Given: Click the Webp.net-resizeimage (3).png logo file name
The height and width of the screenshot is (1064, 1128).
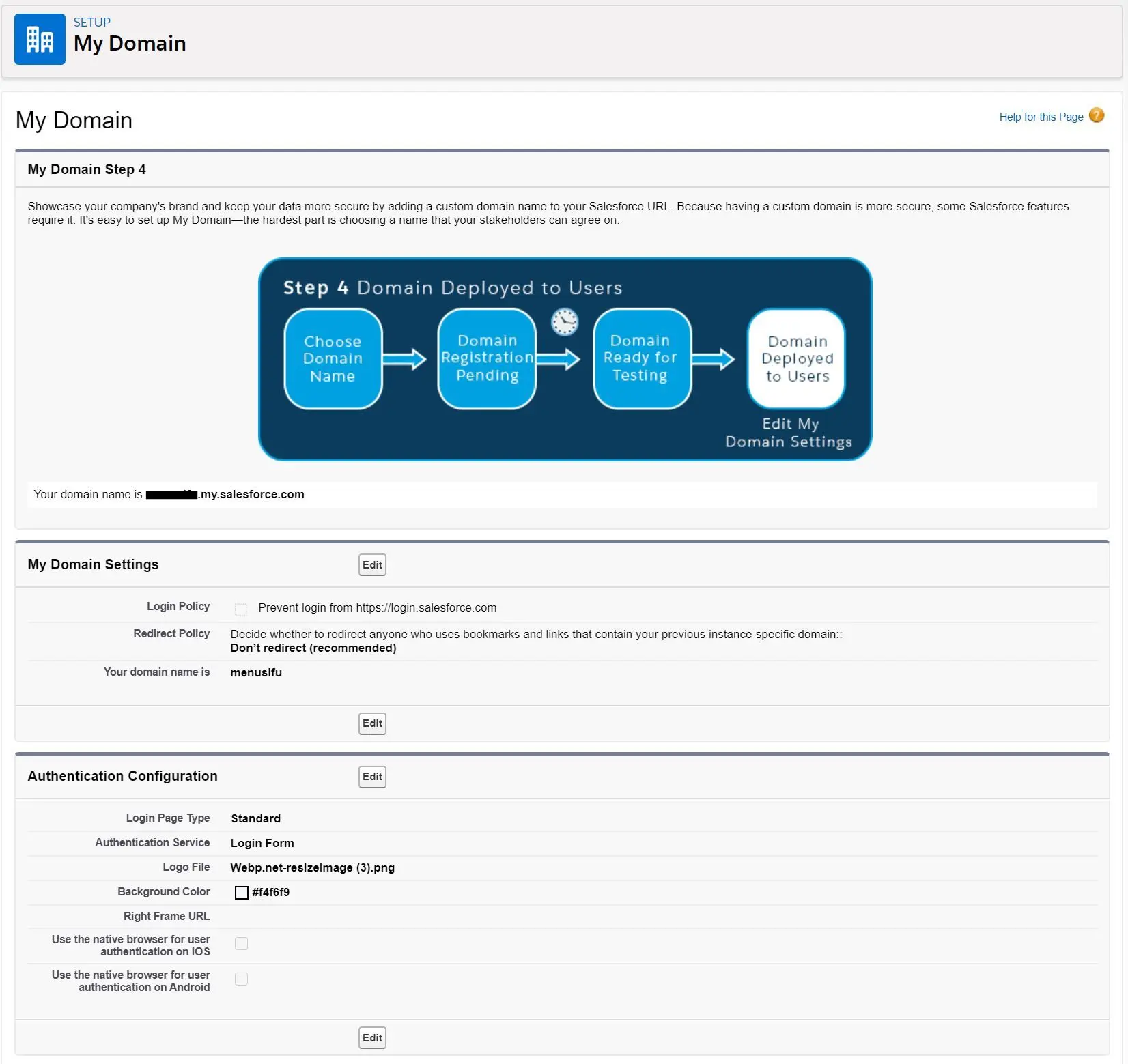Looking at the screenshot, I should click(x=313, y=867).
